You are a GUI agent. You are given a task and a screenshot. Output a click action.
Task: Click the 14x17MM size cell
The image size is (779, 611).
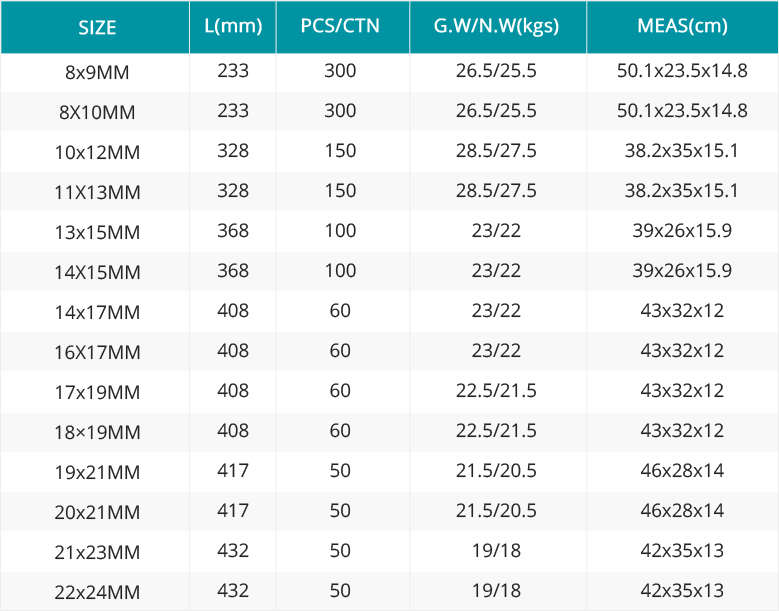click(x=97, y=312)
